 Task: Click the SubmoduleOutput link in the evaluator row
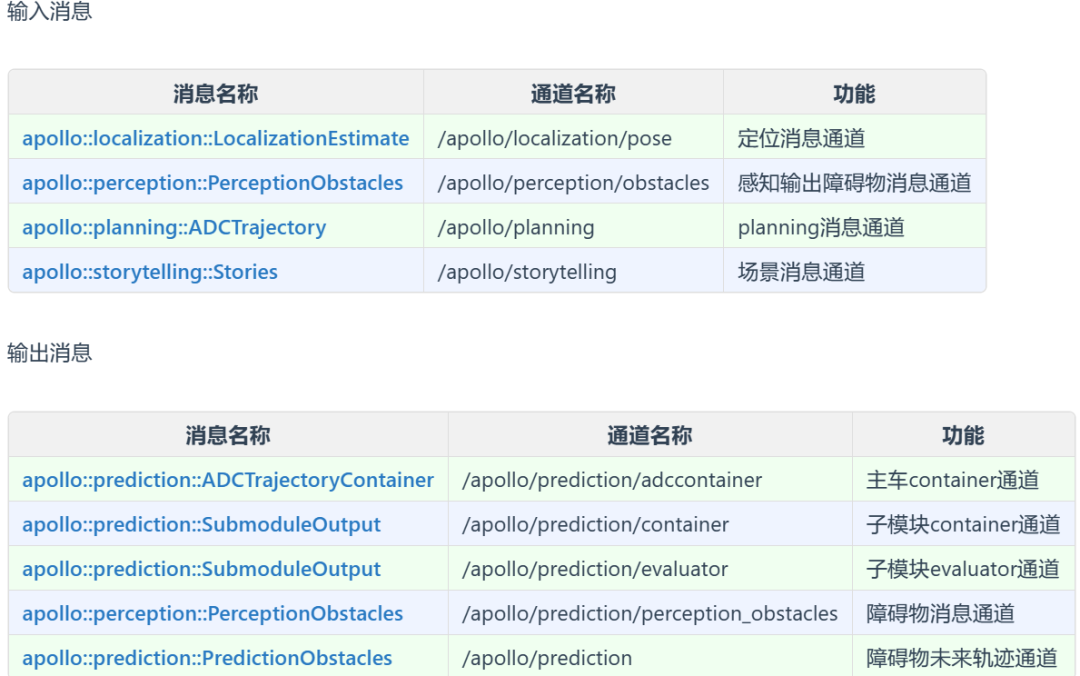coord(201,569)
